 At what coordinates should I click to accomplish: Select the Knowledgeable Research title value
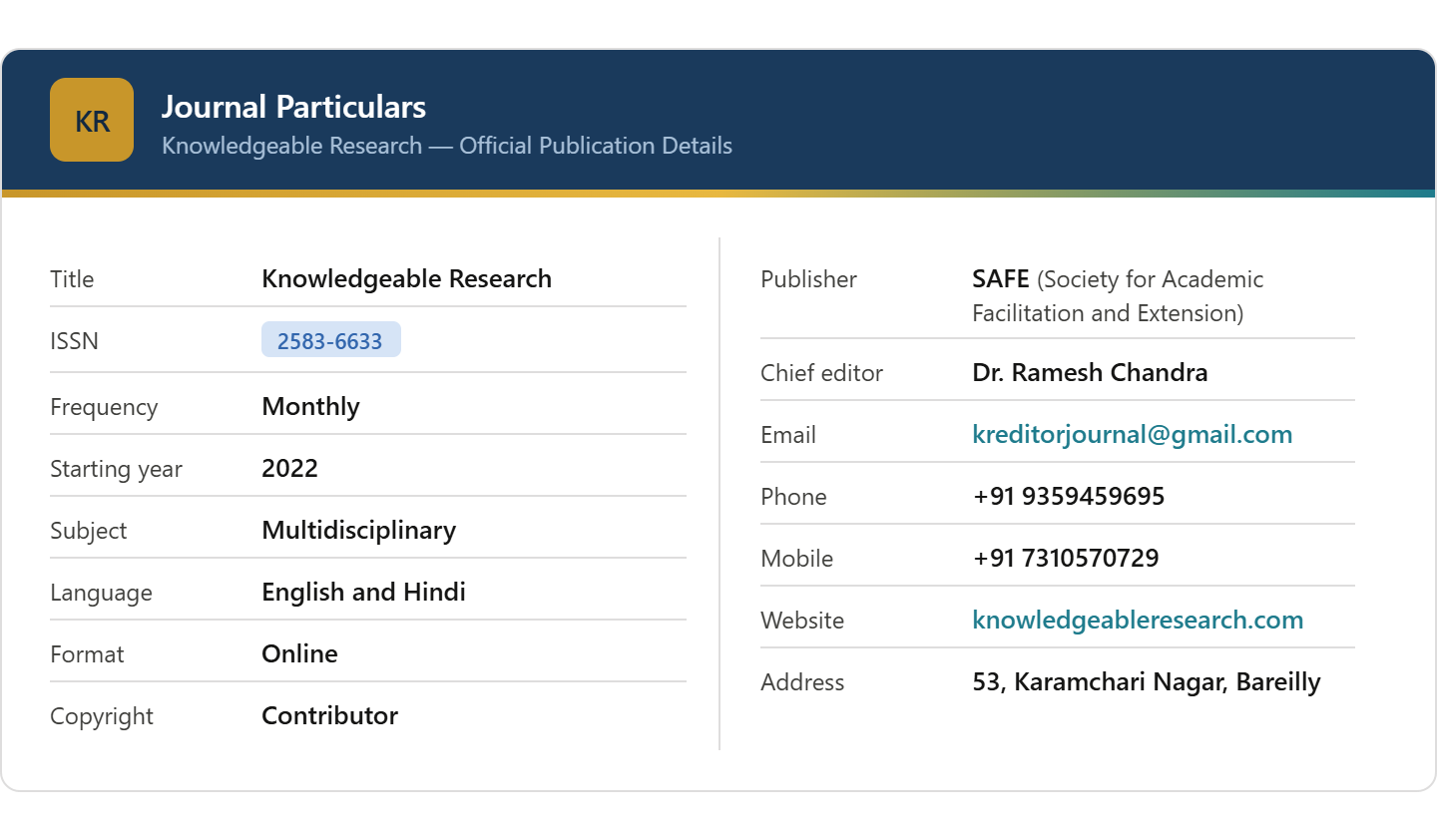[x=406, y=278]
